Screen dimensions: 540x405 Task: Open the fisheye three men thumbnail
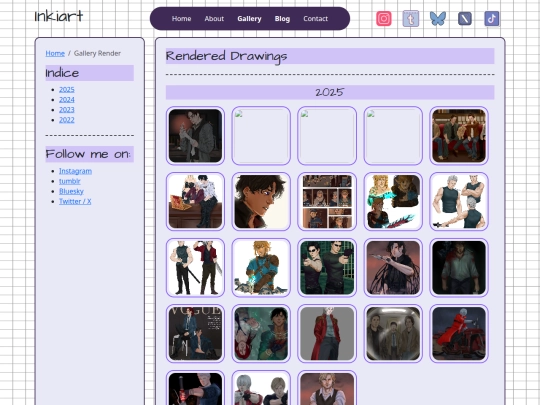pyautogui.click(x=393, y=333)
